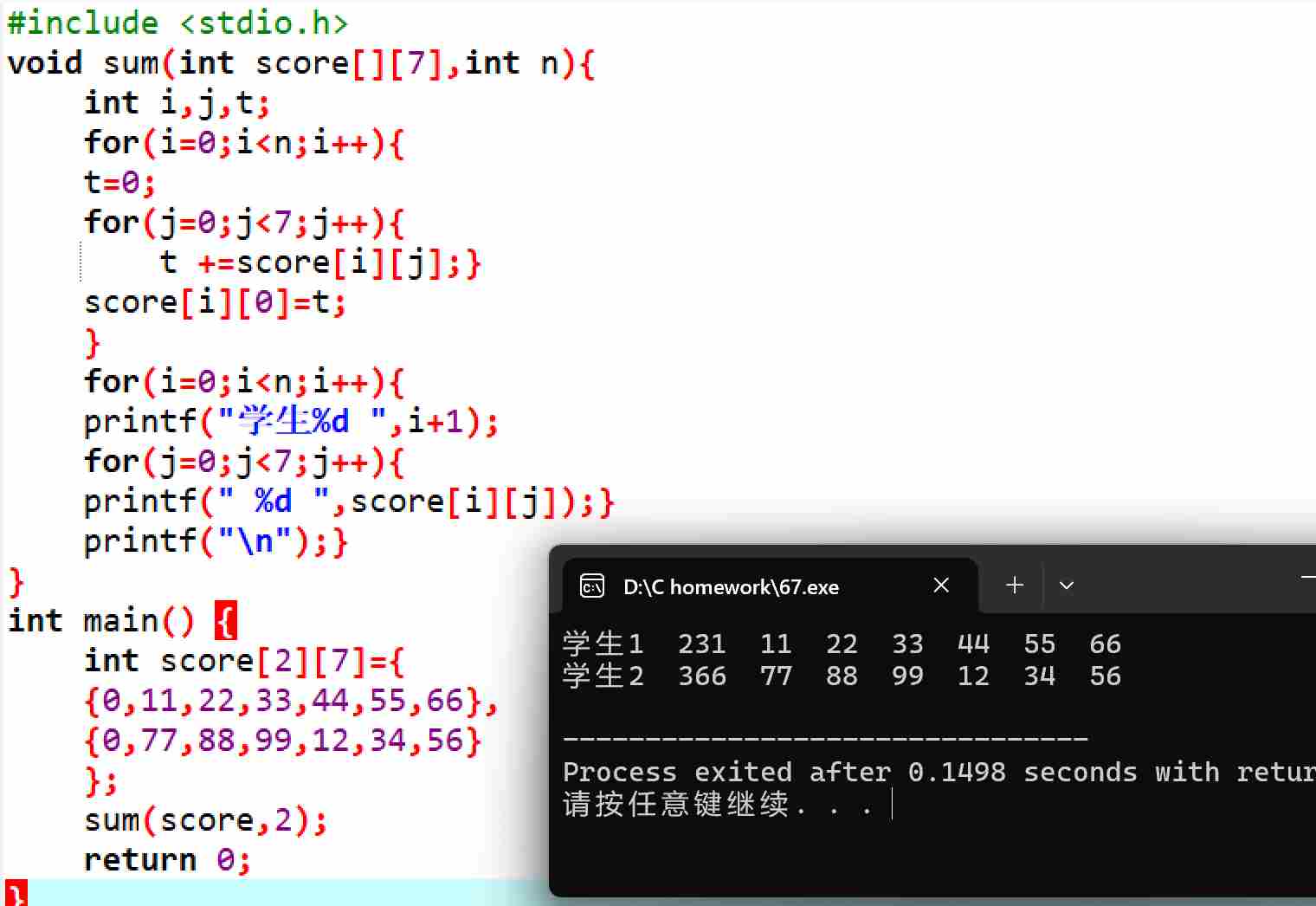
Task: Click the red closing brace at bottom left
Action: point(17,894)
